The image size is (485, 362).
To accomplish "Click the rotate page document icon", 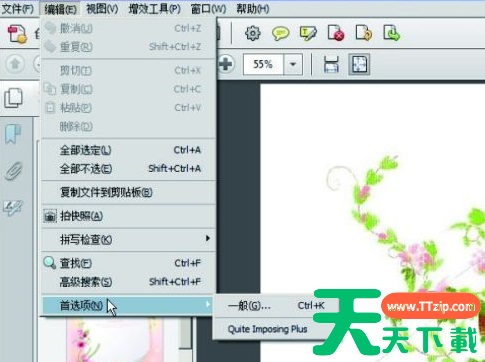I will (x=364, y=33).
